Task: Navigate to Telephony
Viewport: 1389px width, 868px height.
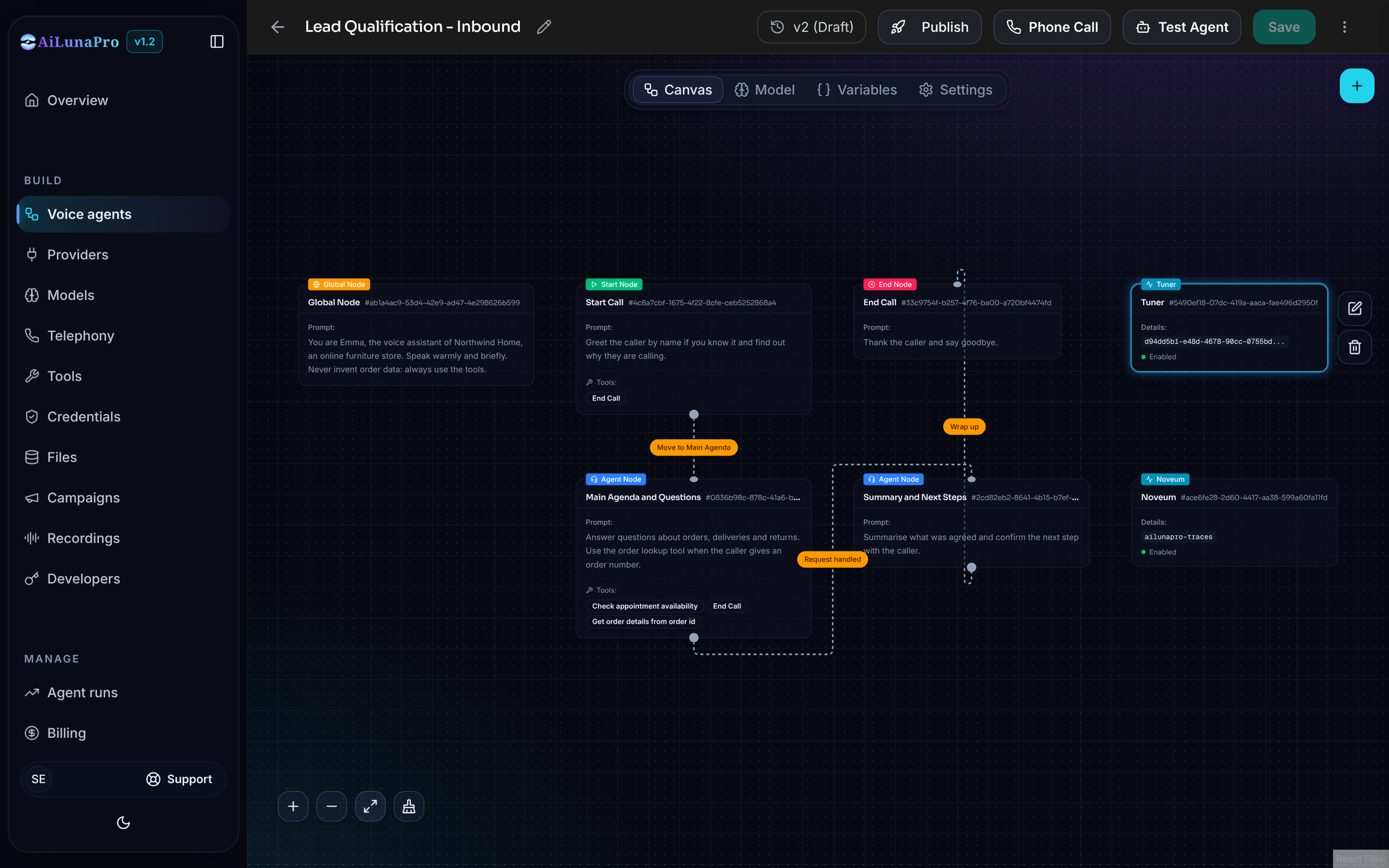Action: (123, 336)
